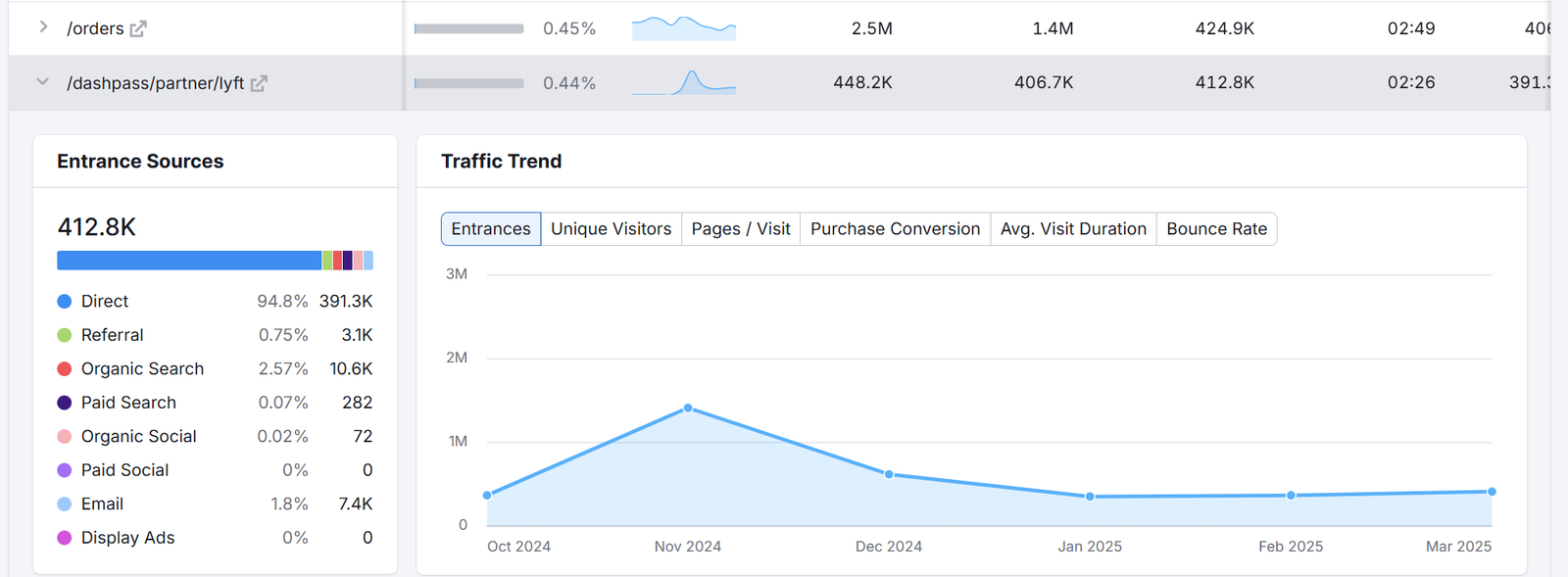Click the Email light blue legend dot
This screenshot has width=1568, height=577.
[65, 505]
